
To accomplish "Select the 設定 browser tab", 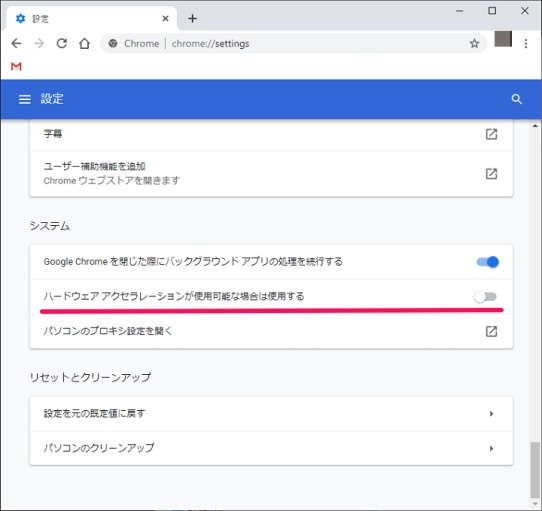I will pos(91,18).
